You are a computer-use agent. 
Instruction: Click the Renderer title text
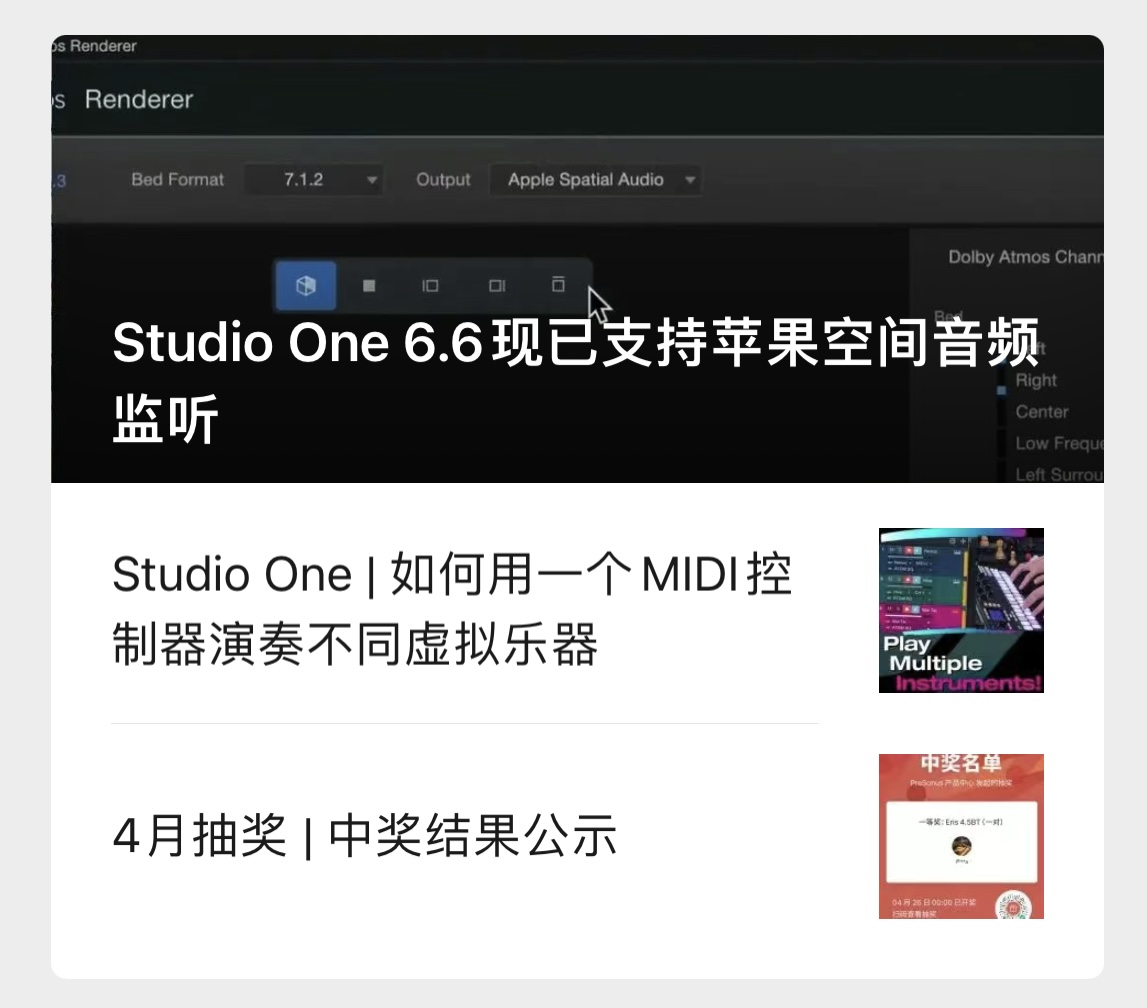click(139, 99)
